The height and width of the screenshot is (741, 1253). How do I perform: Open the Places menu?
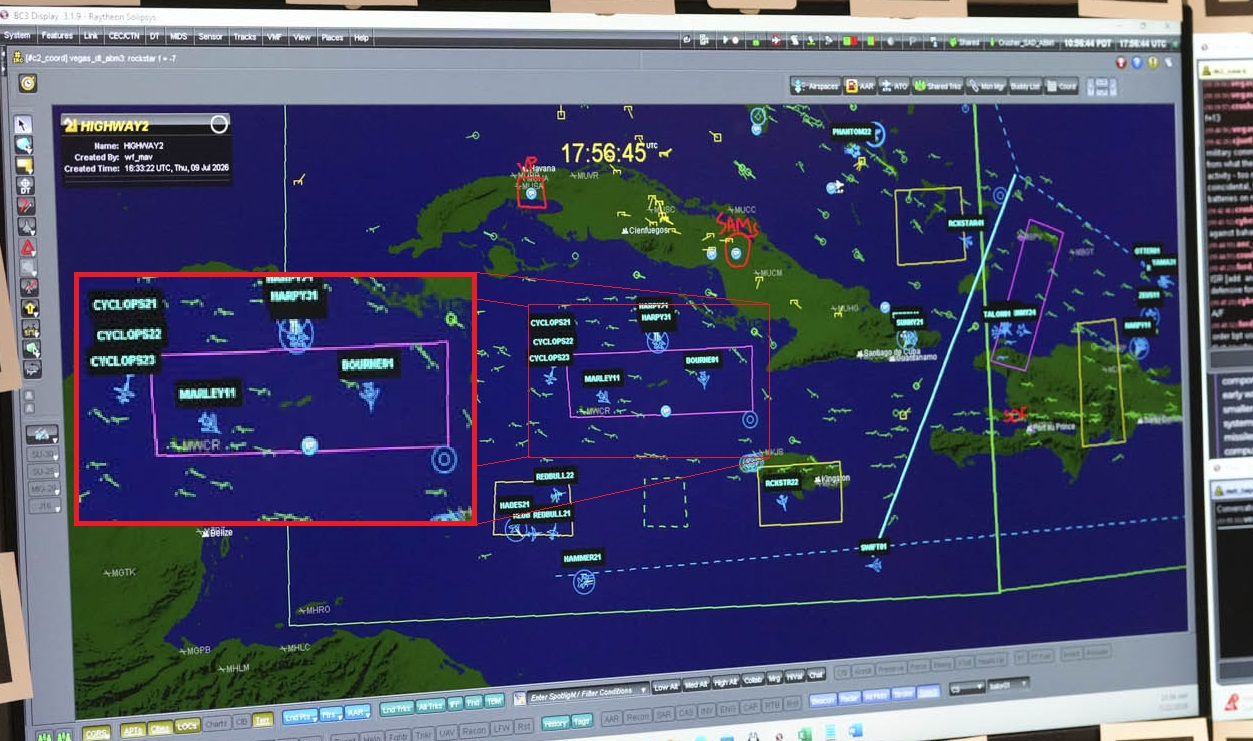(332, 38)
